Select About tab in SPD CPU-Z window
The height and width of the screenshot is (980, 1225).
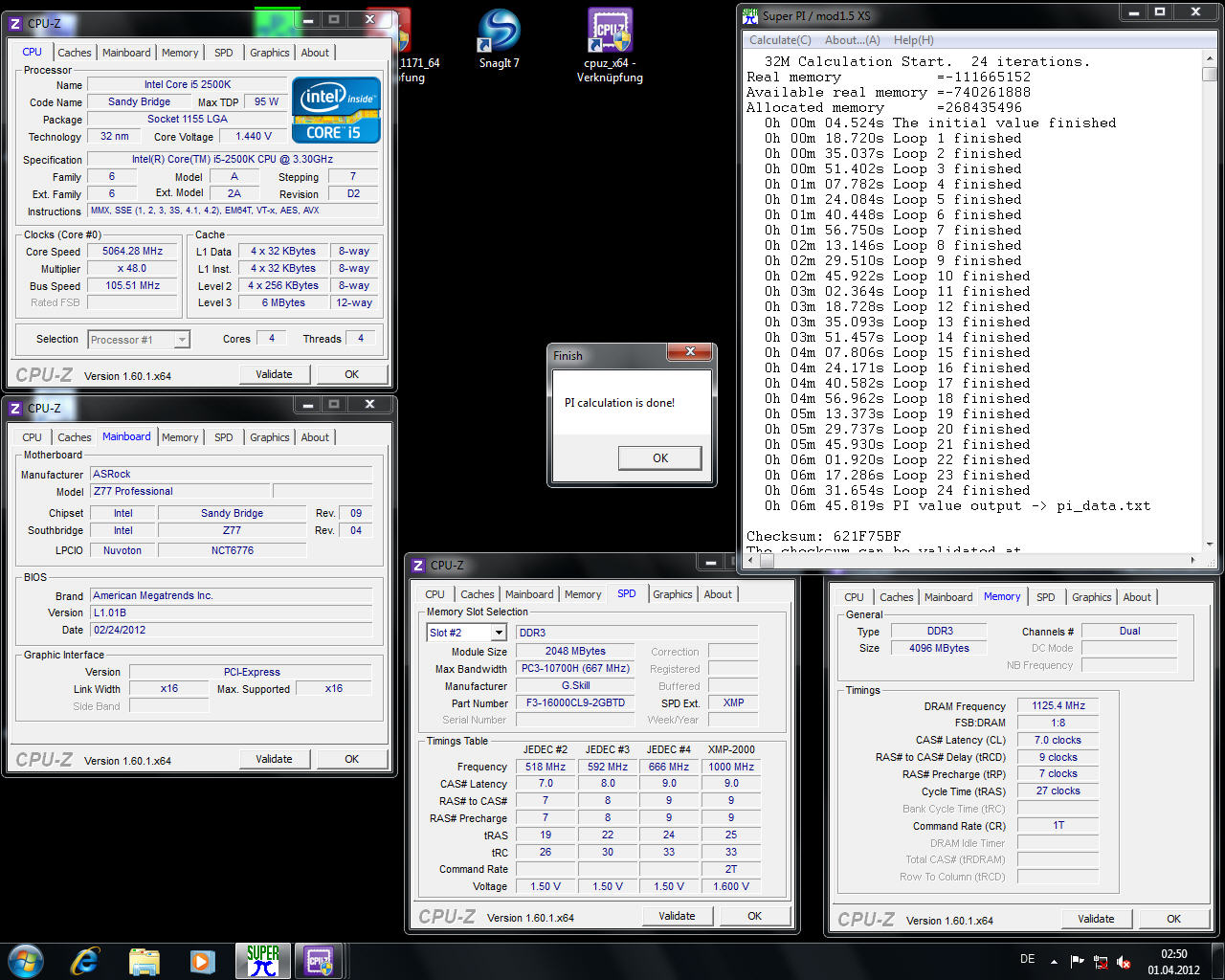pyautogui.click(x=718, y=594)
